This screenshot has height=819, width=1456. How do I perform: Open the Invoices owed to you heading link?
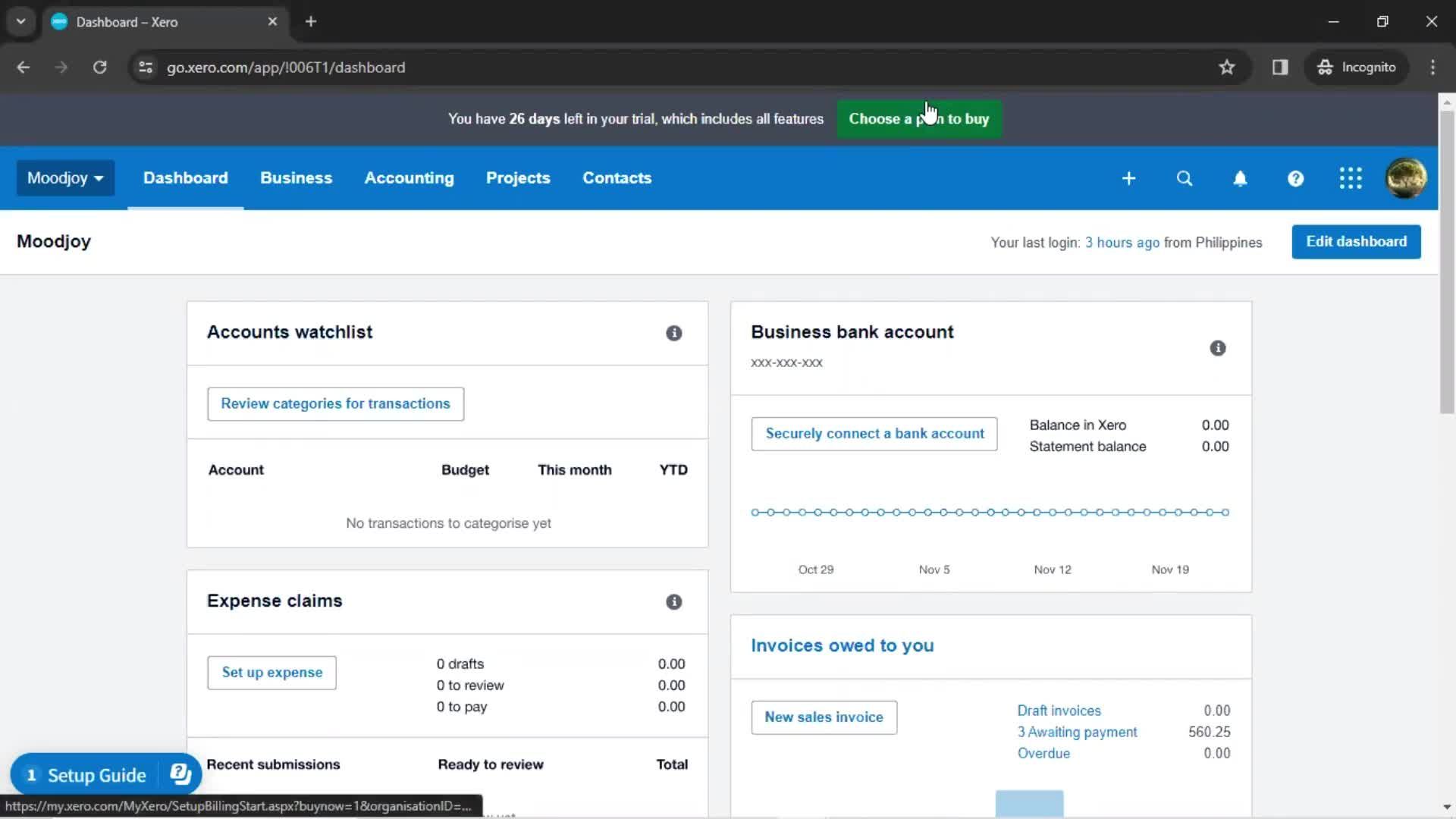click(x=842, y=646)
